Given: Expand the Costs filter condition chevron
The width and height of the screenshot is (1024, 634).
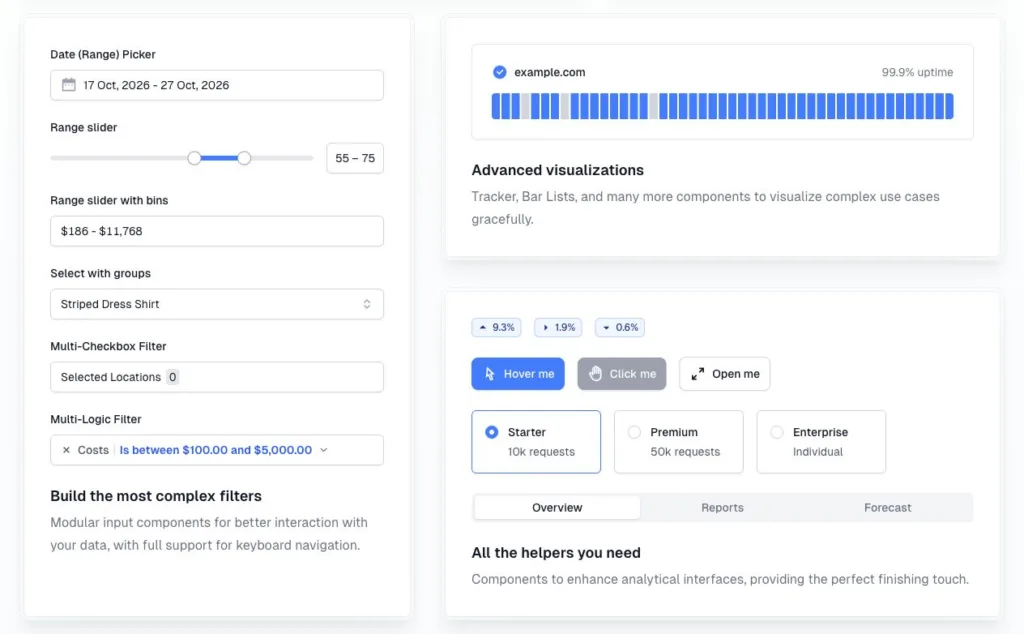Looking at the screenshot, I should [x=324, y=450].
